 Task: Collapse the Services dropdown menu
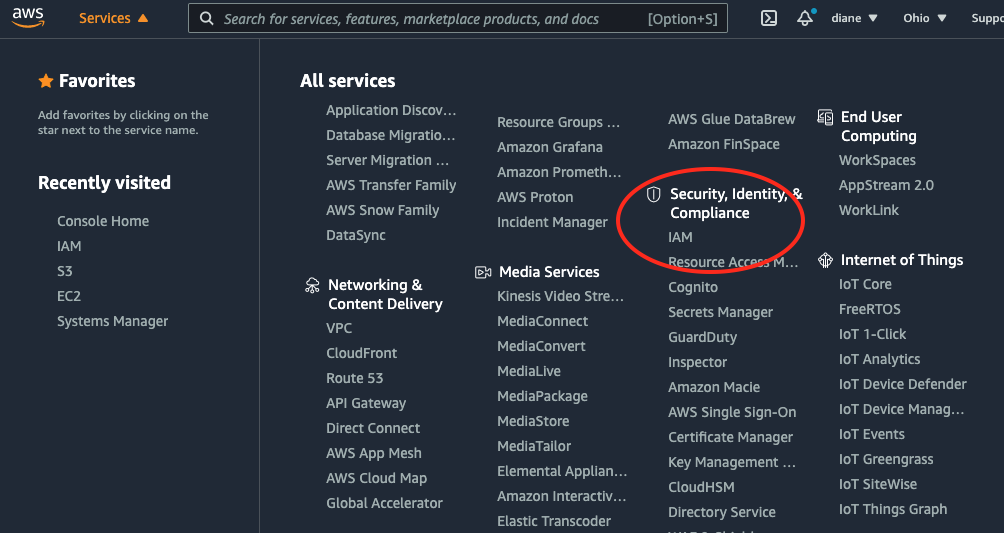click(113, 18)
